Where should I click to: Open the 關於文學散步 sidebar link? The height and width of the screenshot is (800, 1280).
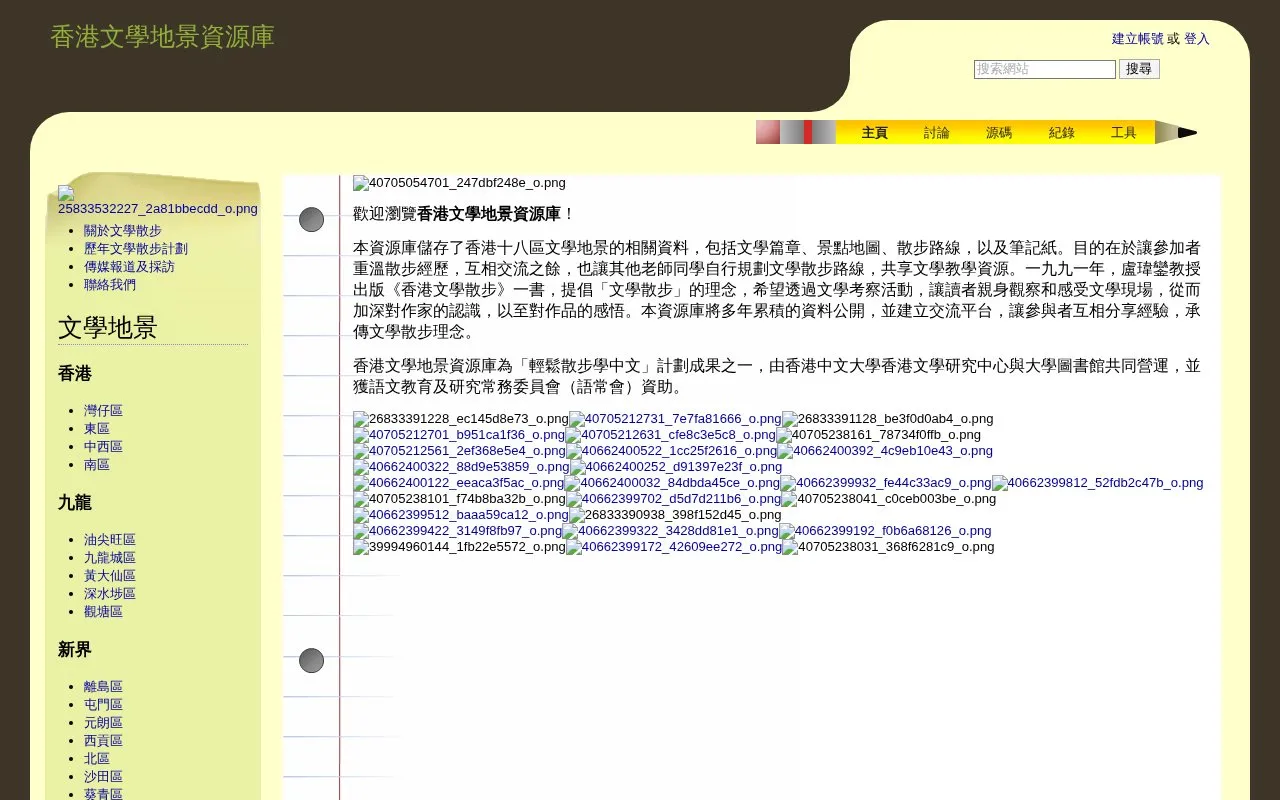[x=123, y=231]
